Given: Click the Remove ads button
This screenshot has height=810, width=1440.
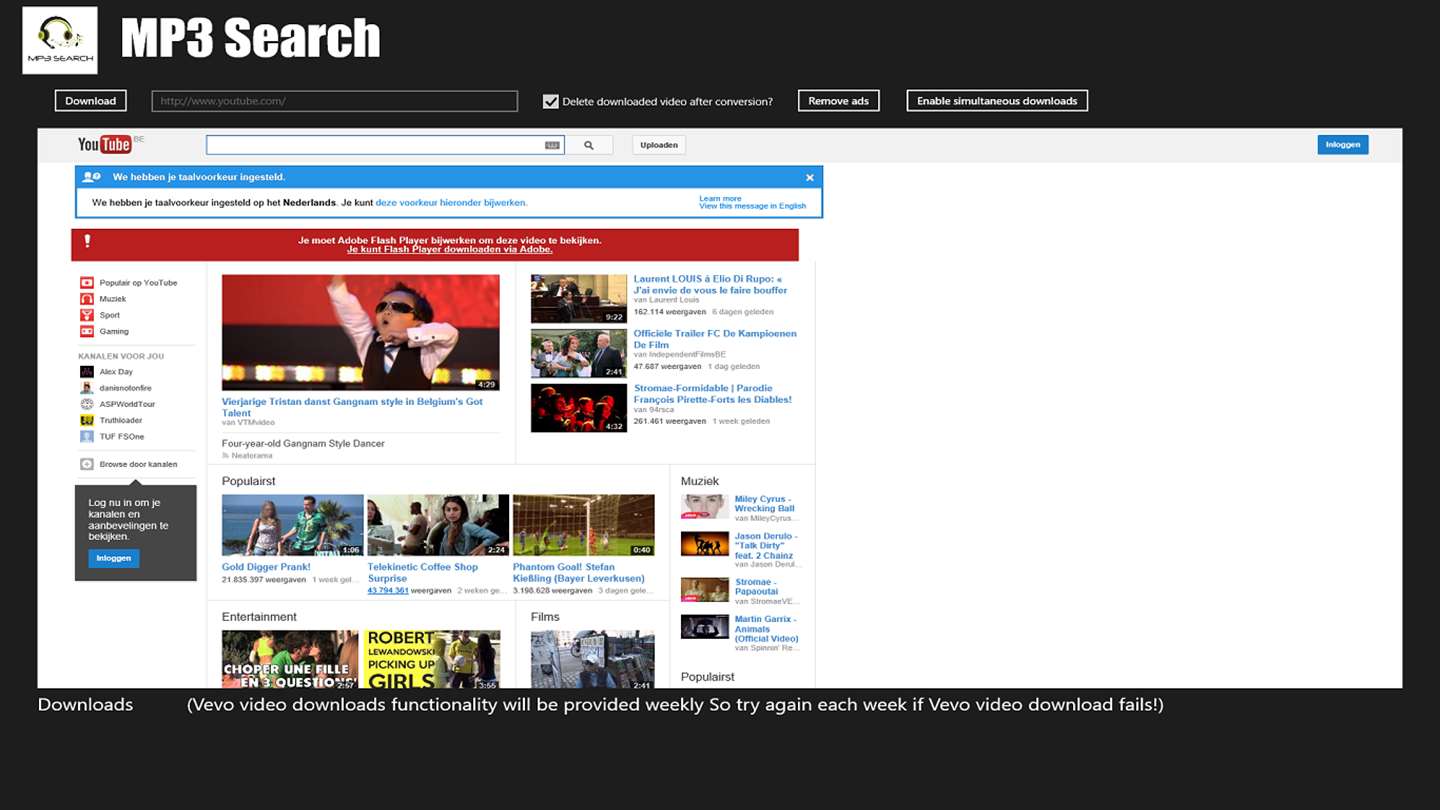Looking at the screenshot, I should point(839,101).
